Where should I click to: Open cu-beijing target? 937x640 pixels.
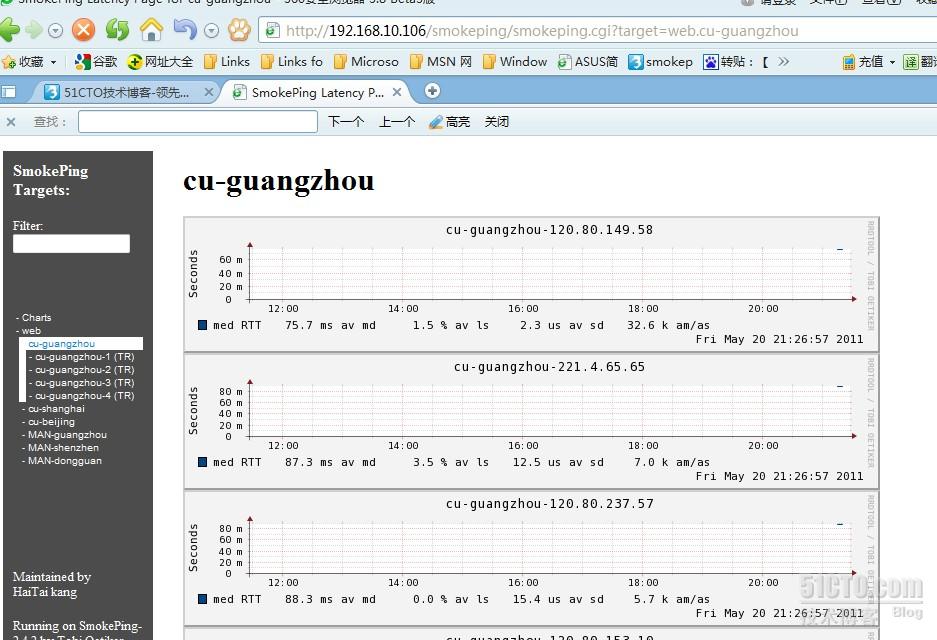pyautogui.click(x=51, y=422)
